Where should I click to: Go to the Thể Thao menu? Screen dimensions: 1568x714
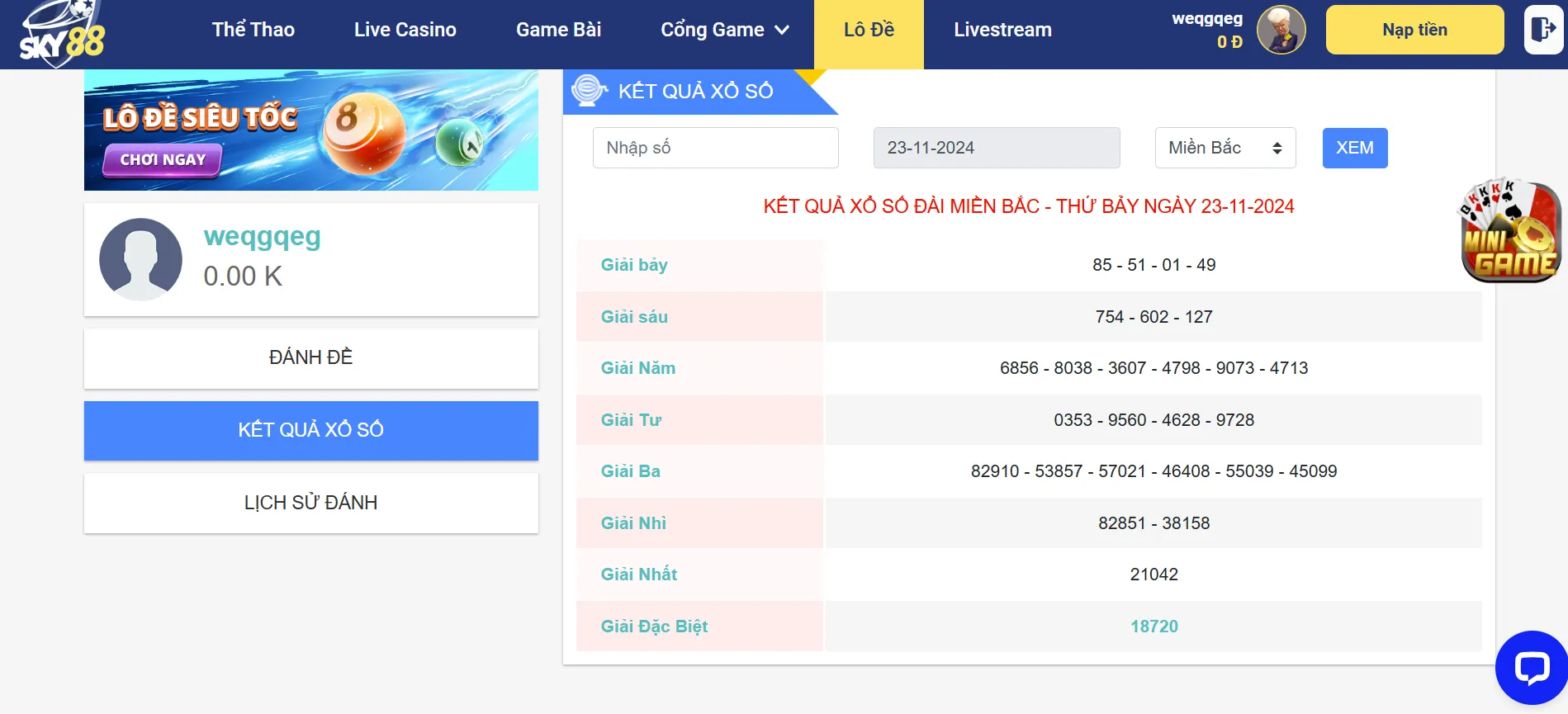point(253,30)
